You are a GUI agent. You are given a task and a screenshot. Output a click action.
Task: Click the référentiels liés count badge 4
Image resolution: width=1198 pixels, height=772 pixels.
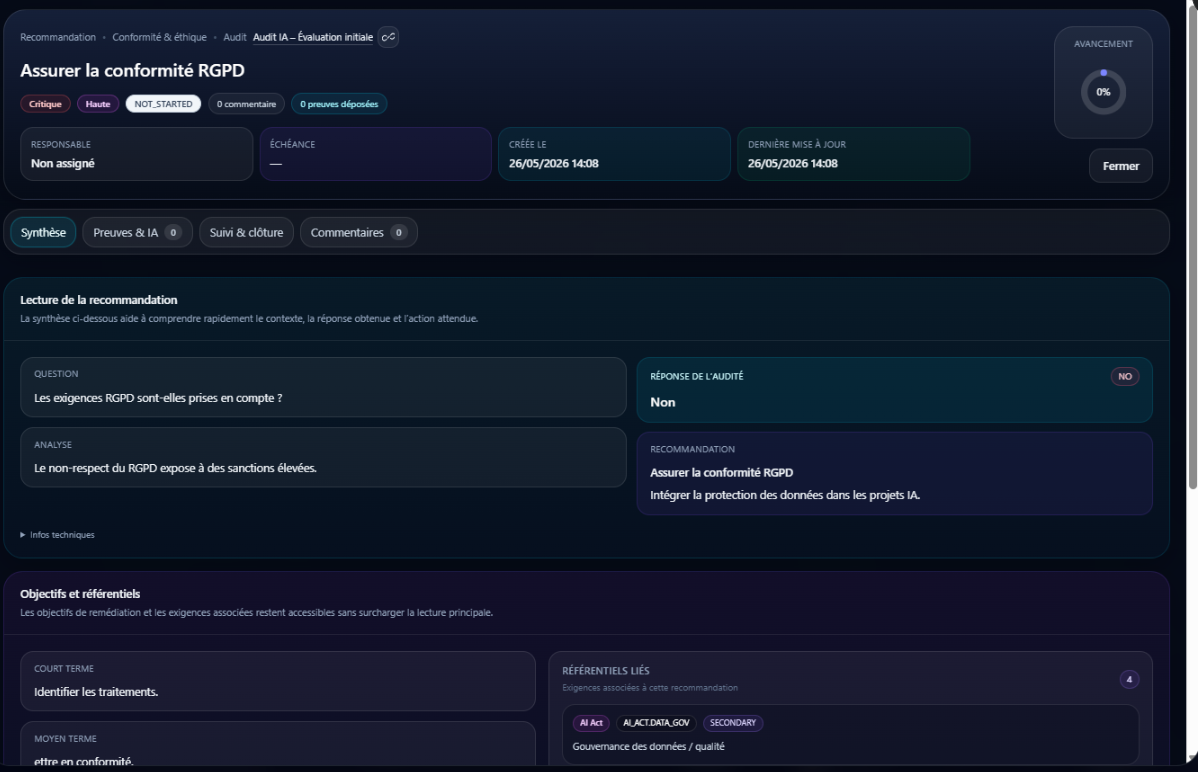[1128, 680]
